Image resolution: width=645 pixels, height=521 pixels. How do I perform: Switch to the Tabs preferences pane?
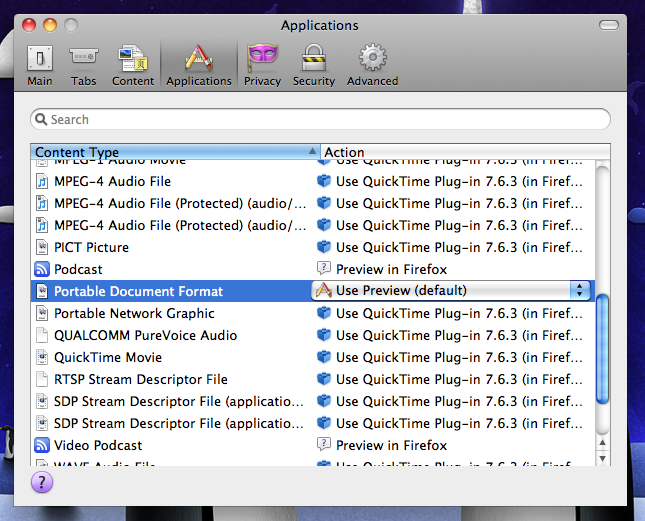click(84, 66)
